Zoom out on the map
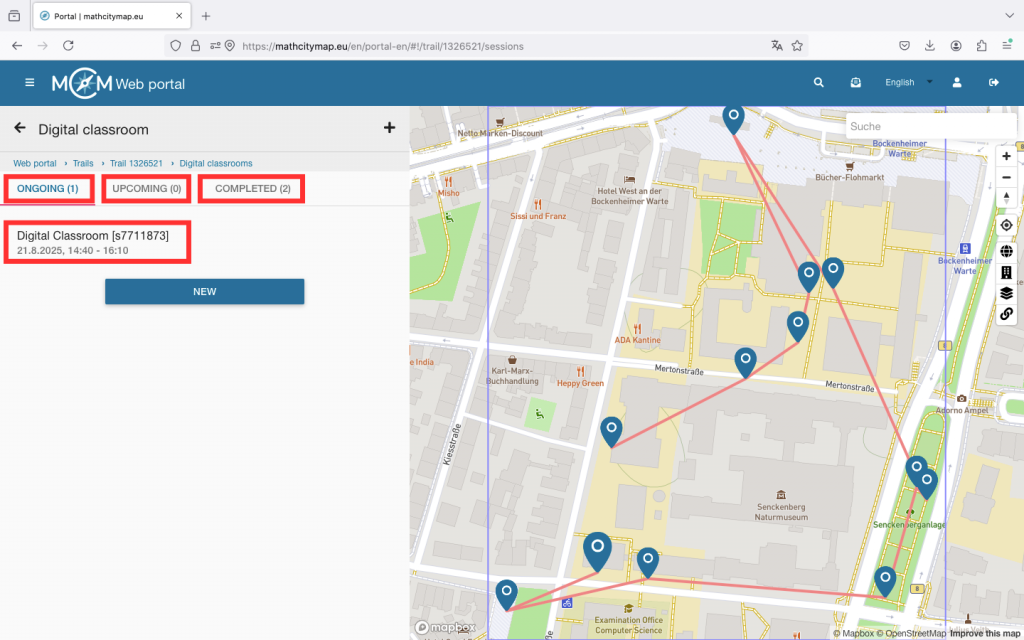 [x=1006, y=177]
